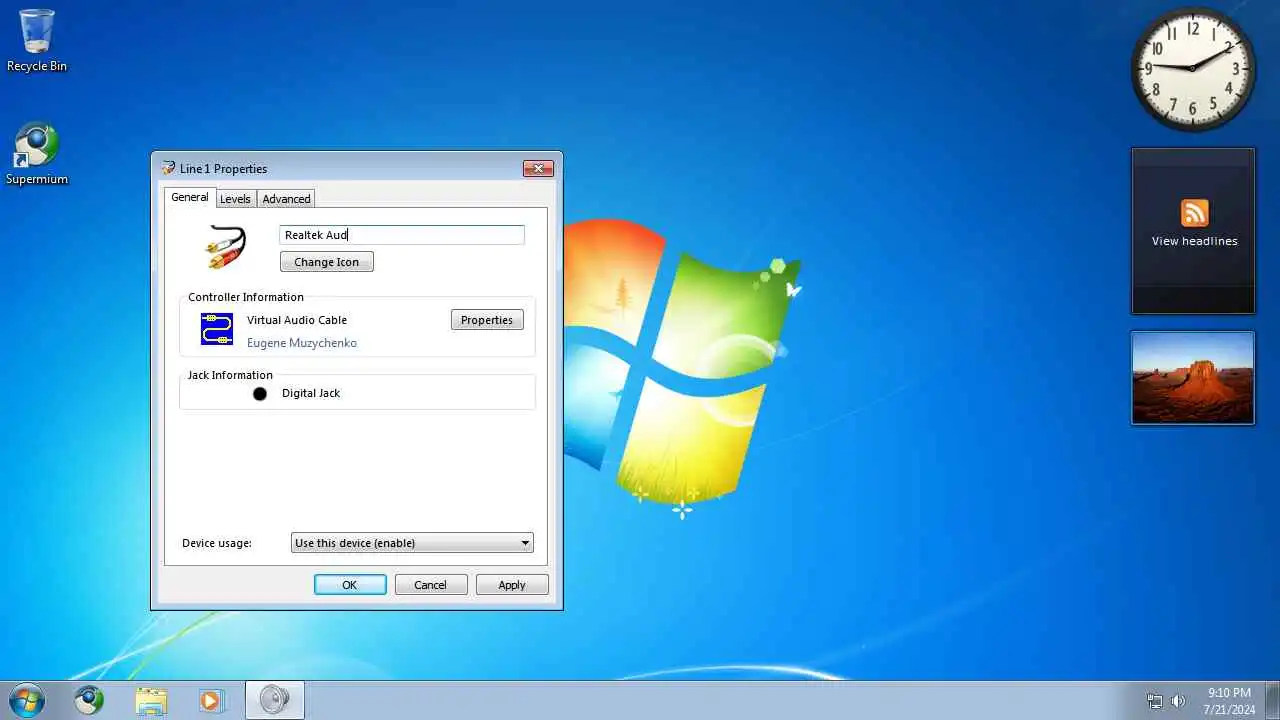
Task: Click the Apply button
Action: point(512,585)
